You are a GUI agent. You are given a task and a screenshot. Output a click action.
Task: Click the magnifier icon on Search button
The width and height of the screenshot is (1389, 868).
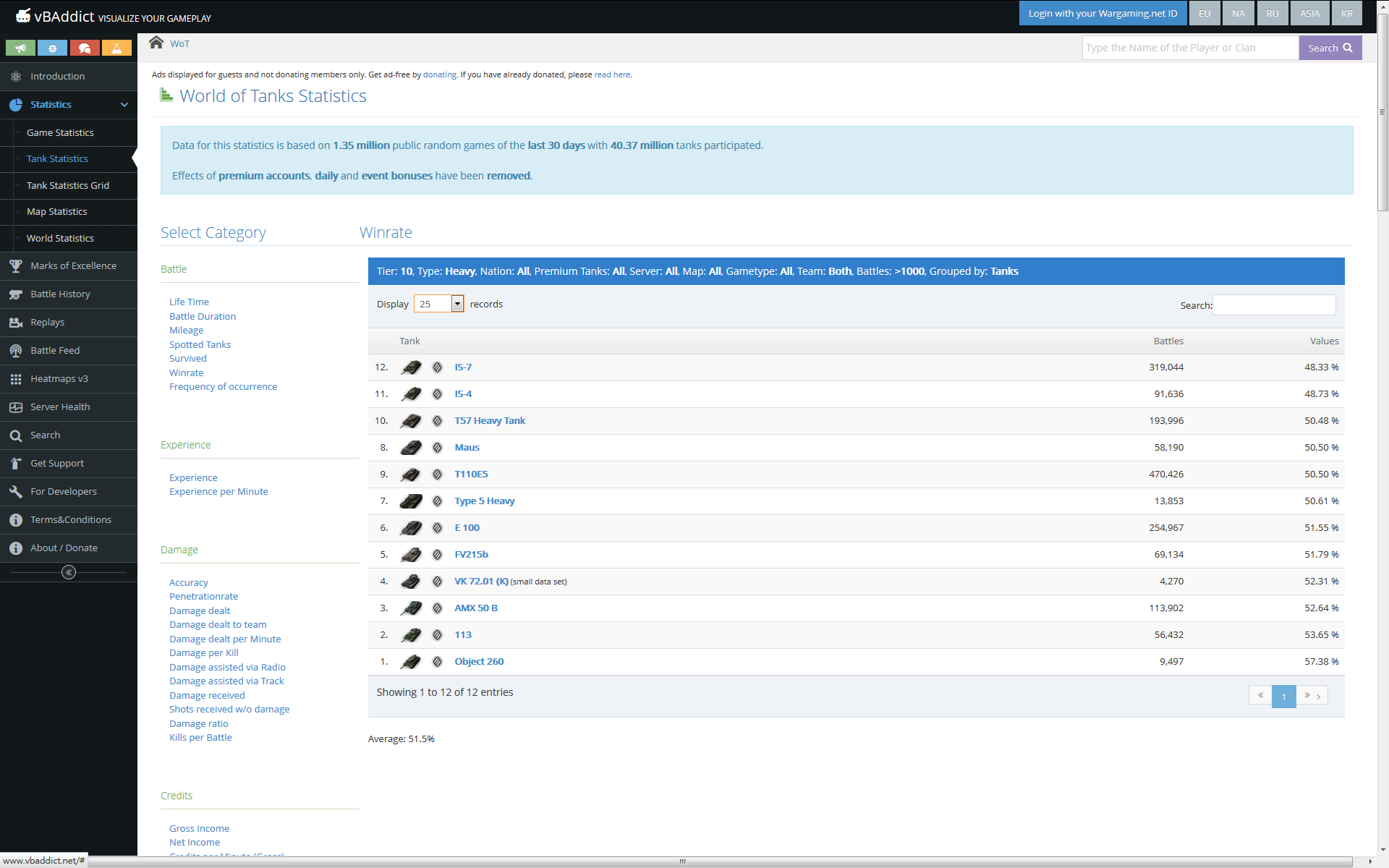(1348, 48)
